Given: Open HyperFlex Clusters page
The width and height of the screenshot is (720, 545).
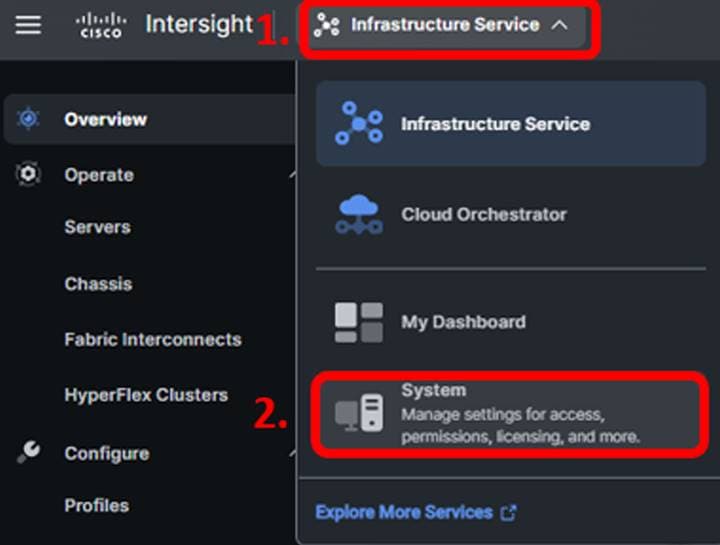Looking at the screenshot, I should coord(146,395).
